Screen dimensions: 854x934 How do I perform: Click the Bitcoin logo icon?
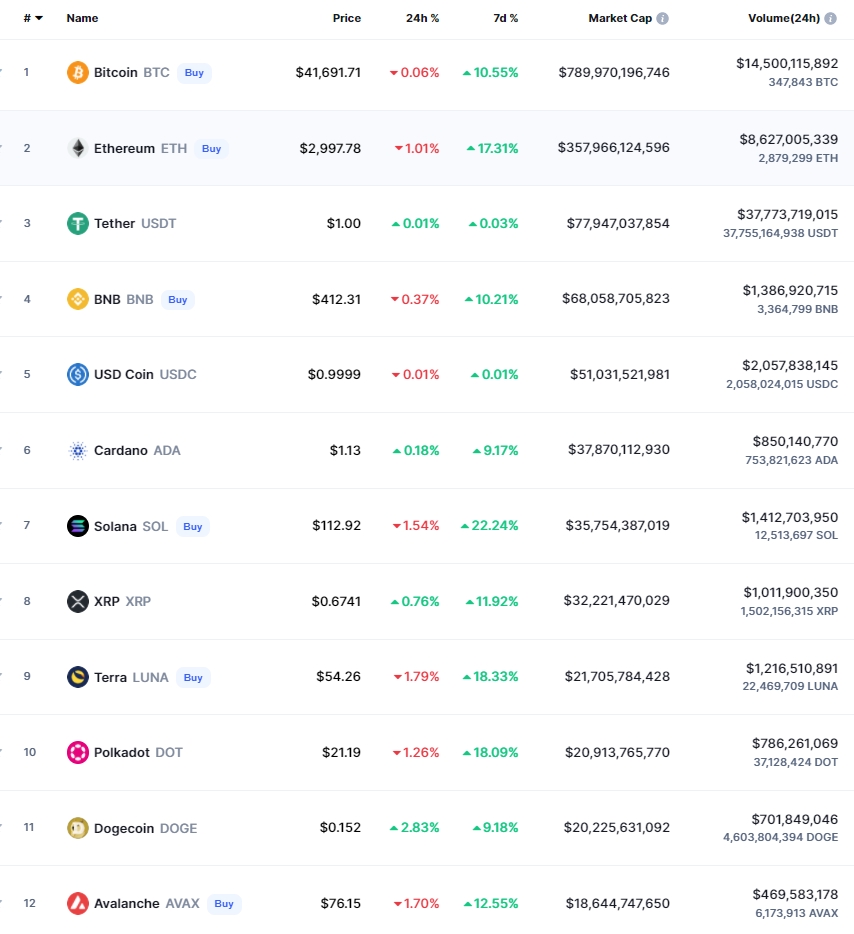(x=77, y=72)
